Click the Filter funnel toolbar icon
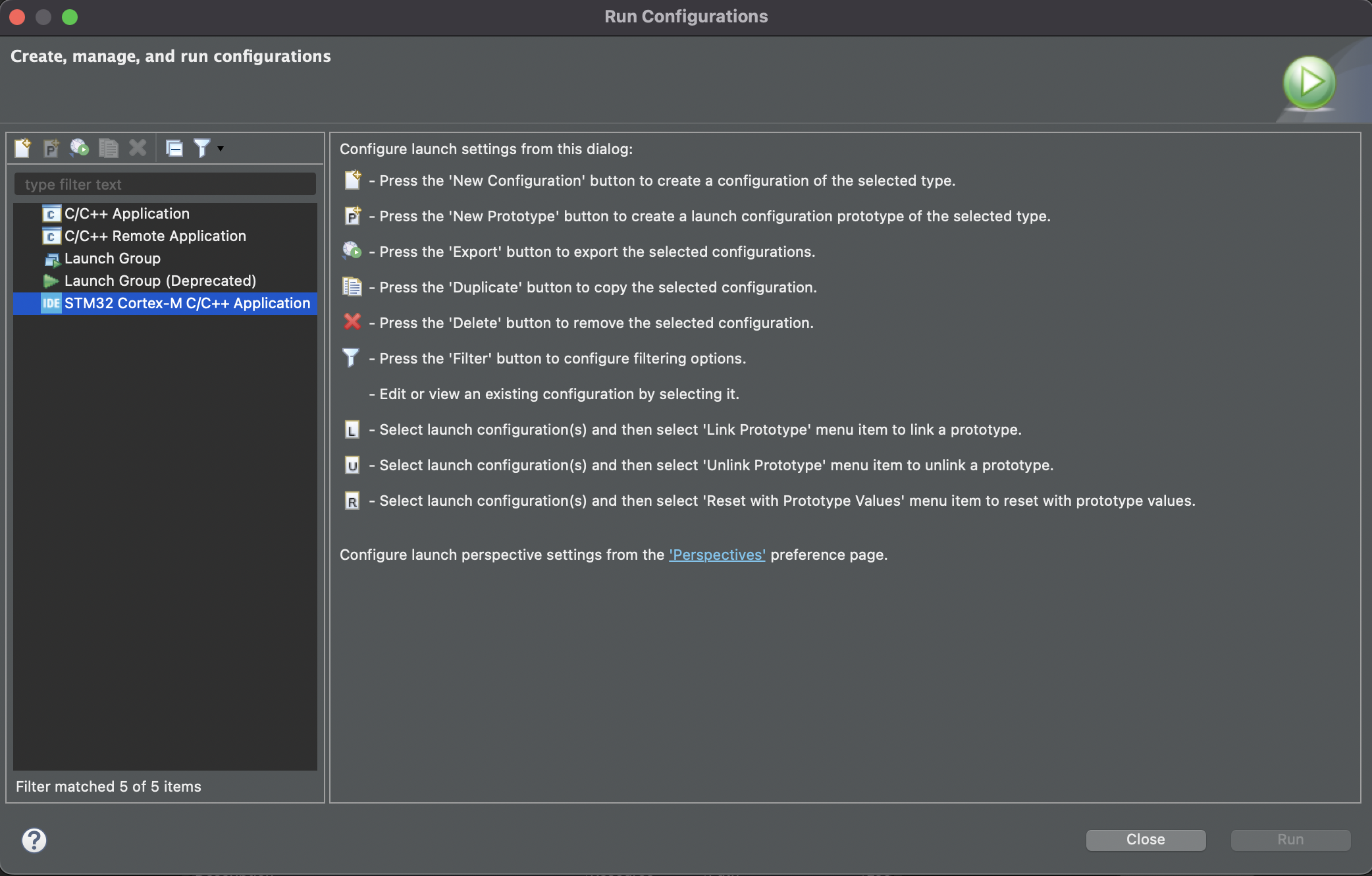This screenshot has width=1372, height=876. tap(202, 148)
